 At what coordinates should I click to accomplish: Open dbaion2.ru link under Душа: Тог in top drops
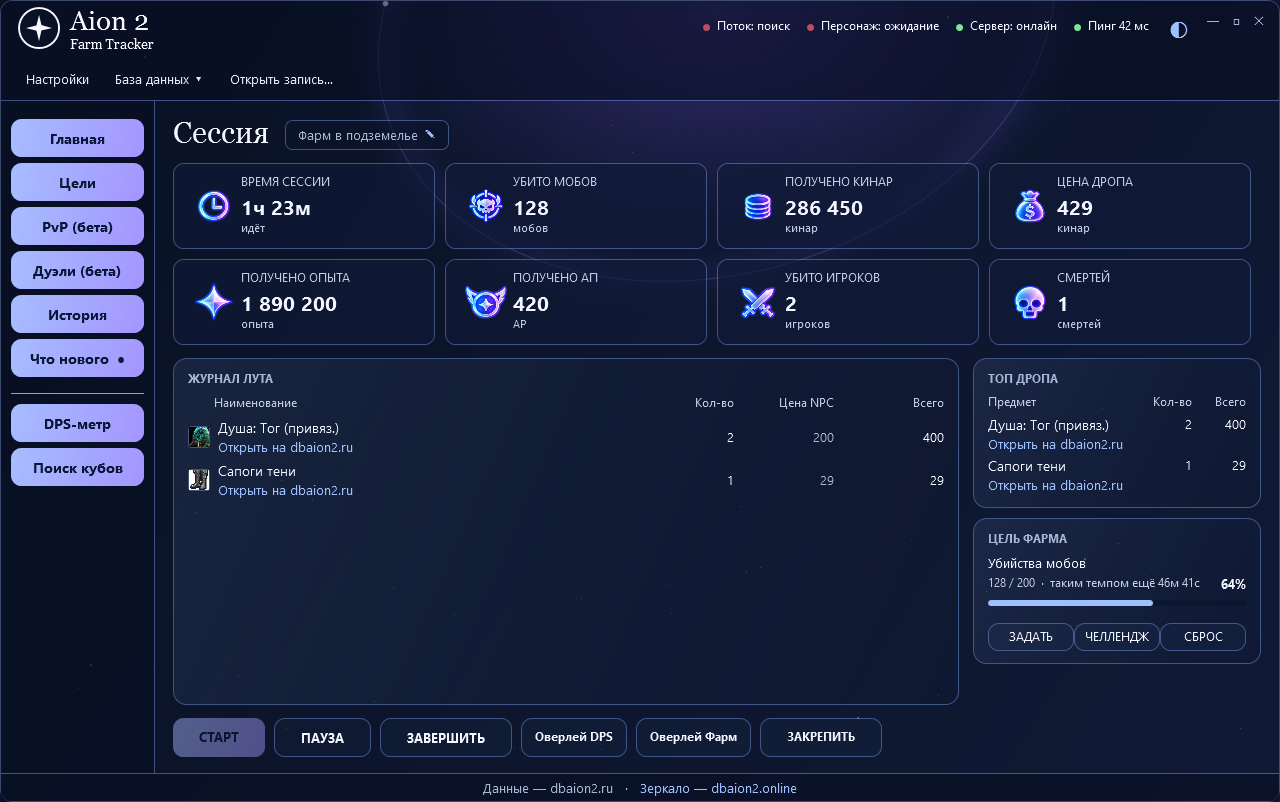tap(1055, 444)
